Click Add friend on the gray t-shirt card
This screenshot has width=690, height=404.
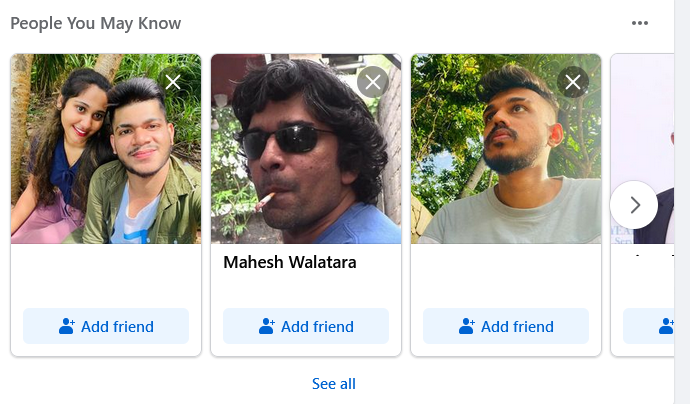(x=506, y=326)
